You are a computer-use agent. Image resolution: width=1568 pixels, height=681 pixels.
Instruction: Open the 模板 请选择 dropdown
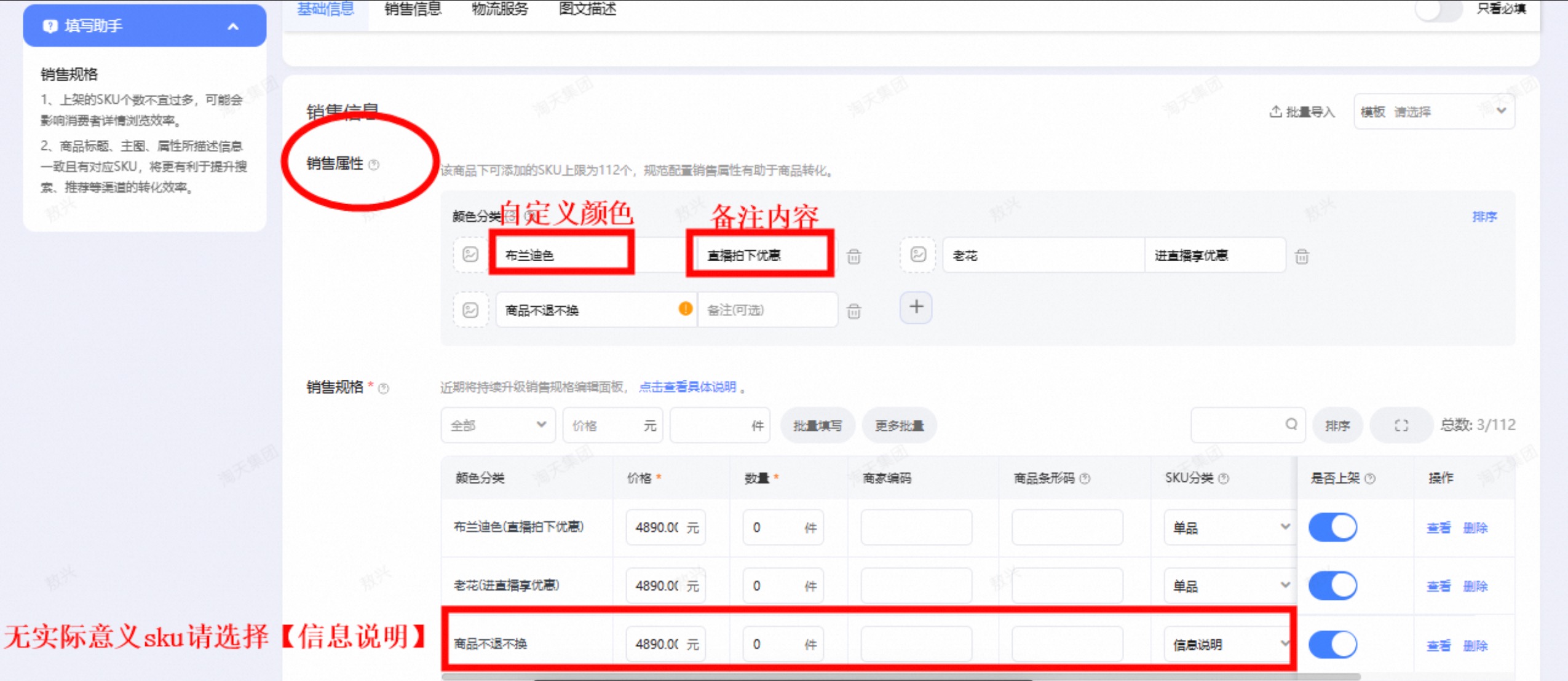(x=1434, y=111)
